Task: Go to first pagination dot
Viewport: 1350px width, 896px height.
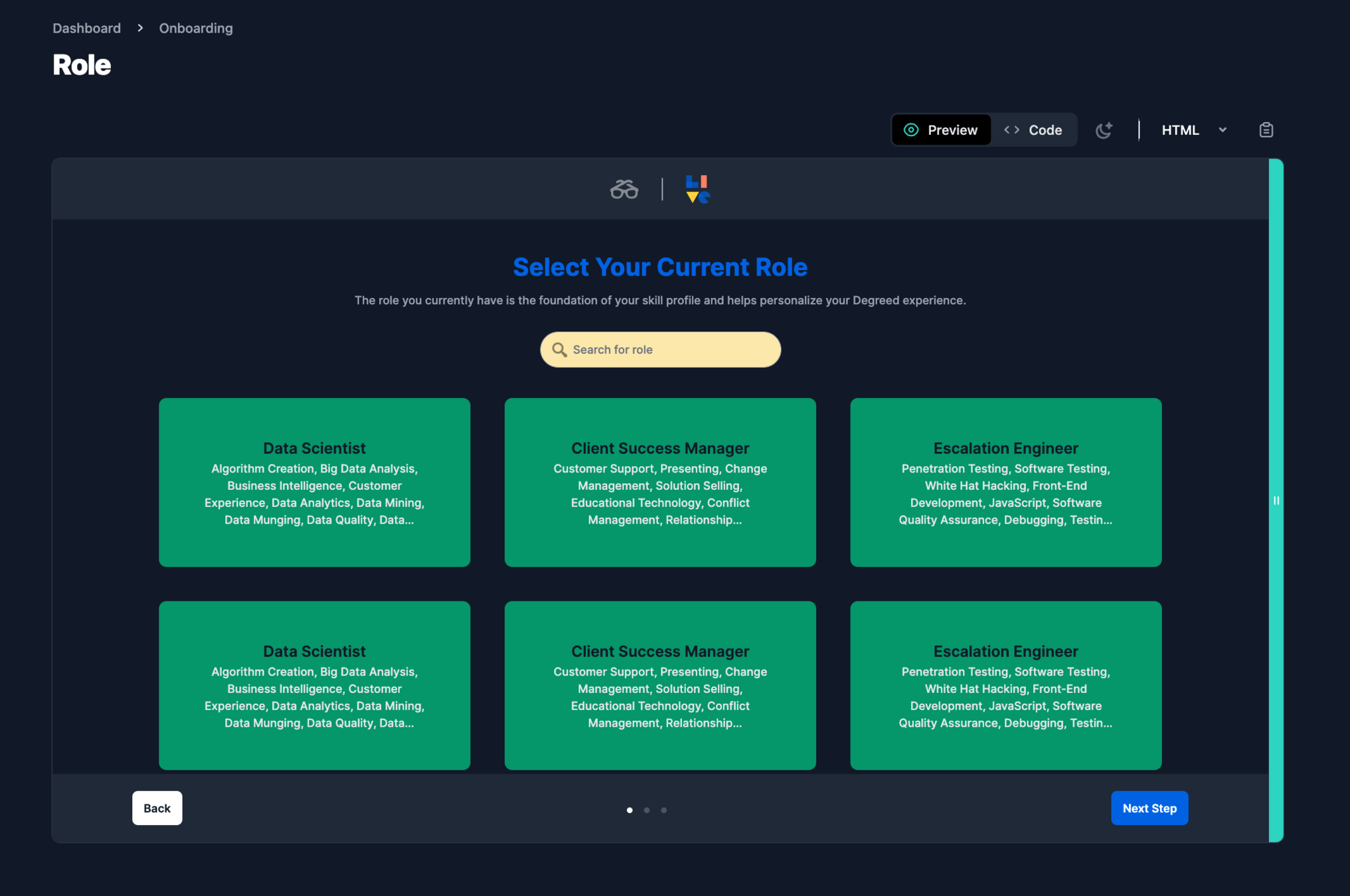Action: [x=630, y=810]
